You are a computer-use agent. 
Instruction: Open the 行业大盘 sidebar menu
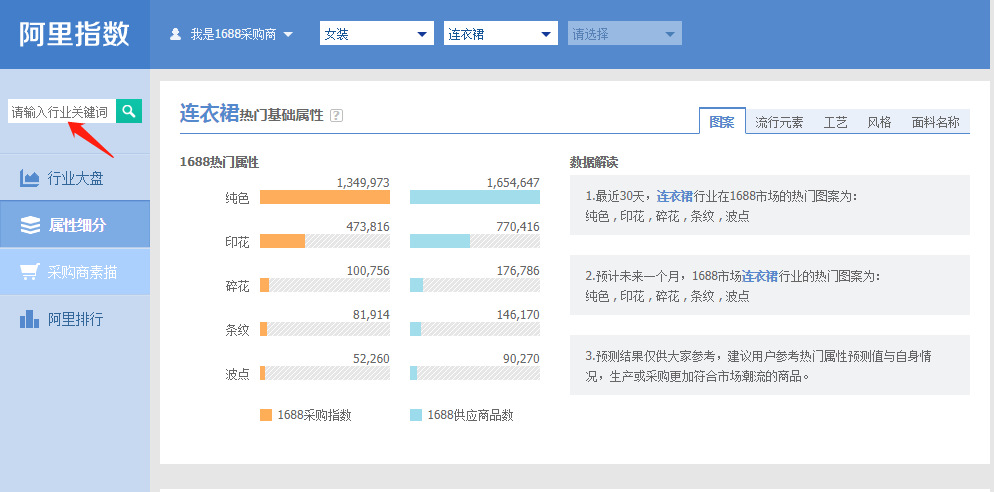pyautogui.click(x=75, y=178)
